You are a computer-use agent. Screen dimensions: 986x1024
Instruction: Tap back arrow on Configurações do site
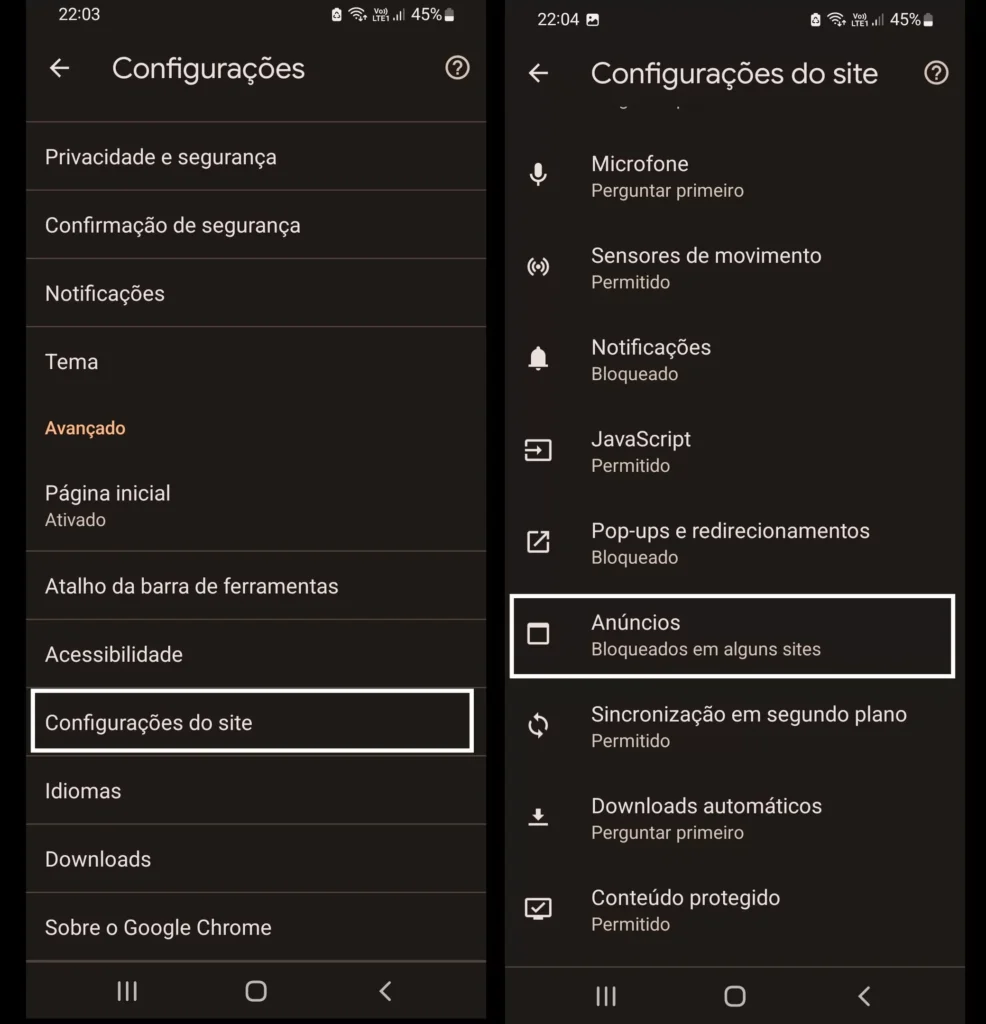(538, 73)
